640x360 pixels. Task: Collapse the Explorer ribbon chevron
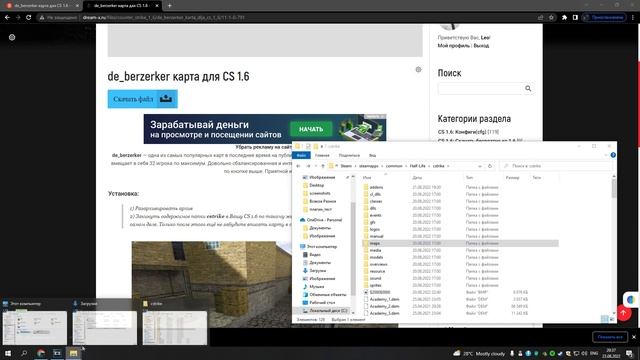(606, 155)
